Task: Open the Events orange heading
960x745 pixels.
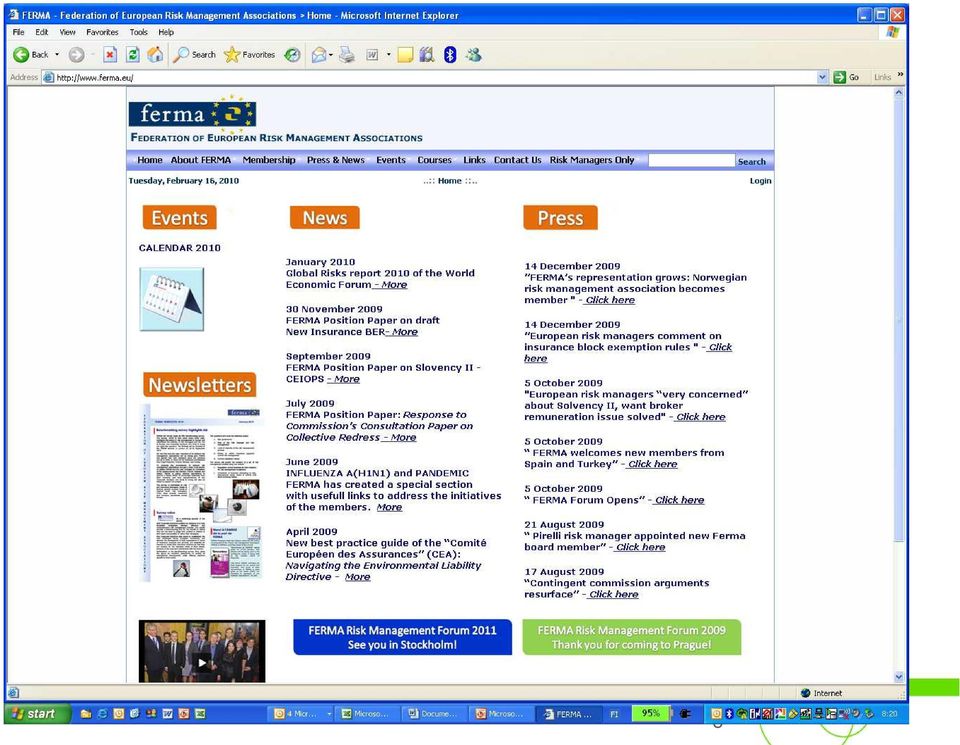Action: [179, 218]
